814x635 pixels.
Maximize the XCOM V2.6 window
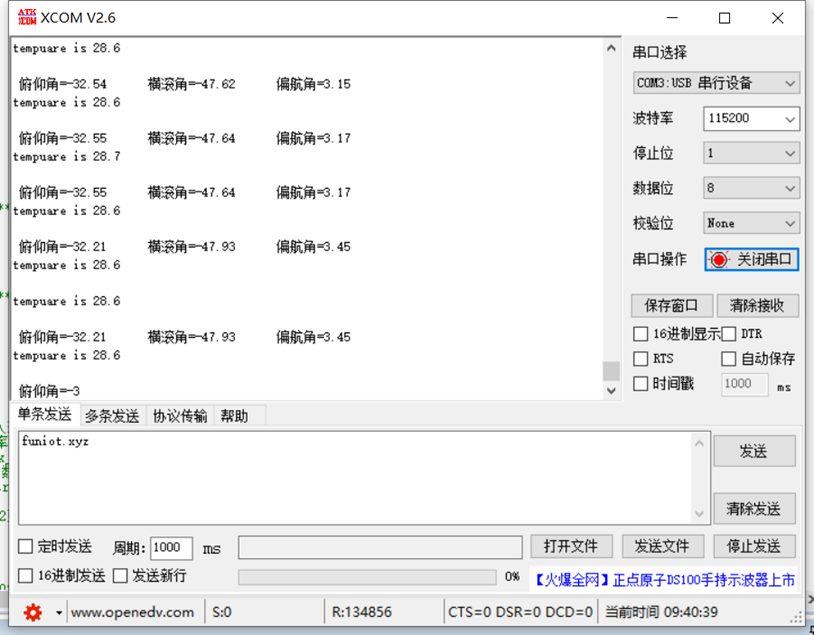724,18
